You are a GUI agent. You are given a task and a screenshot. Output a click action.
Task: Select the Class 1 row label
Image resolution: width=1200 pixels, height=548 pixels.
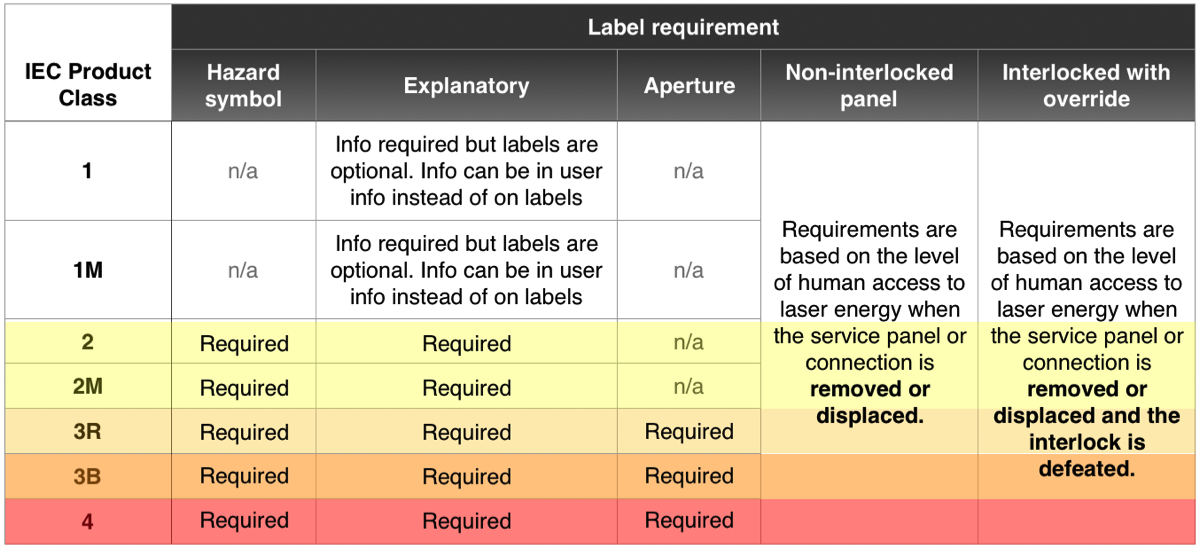coord(87,171)
